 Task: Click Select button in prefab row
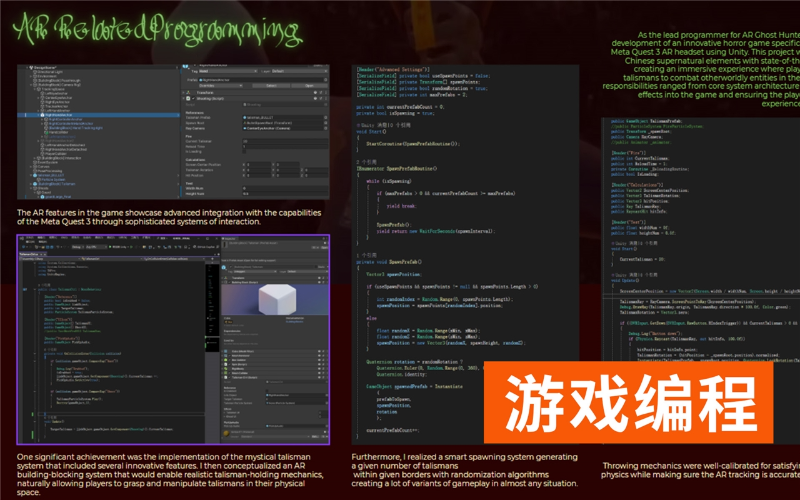[x=271, y=85]
